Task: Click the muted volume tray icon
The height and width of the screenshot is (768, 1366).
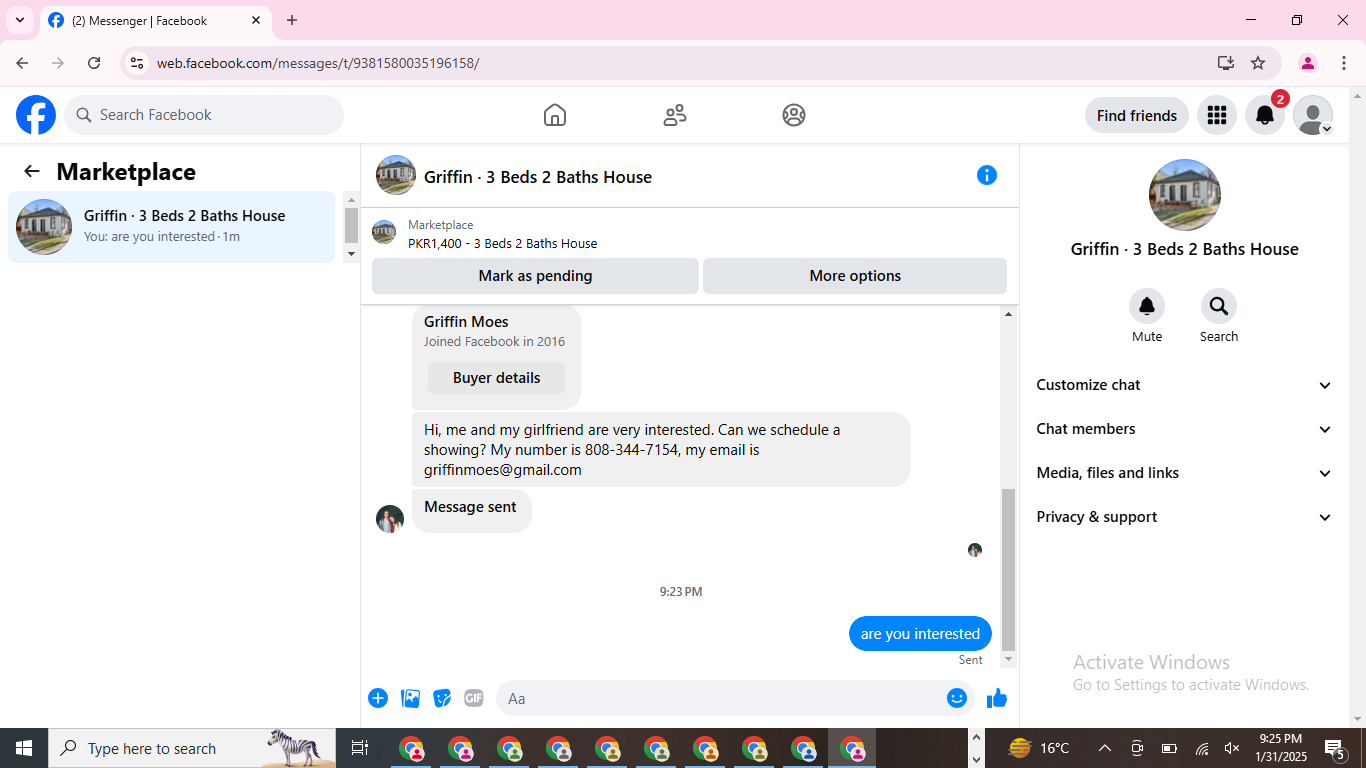Action: click(1232, 748)
